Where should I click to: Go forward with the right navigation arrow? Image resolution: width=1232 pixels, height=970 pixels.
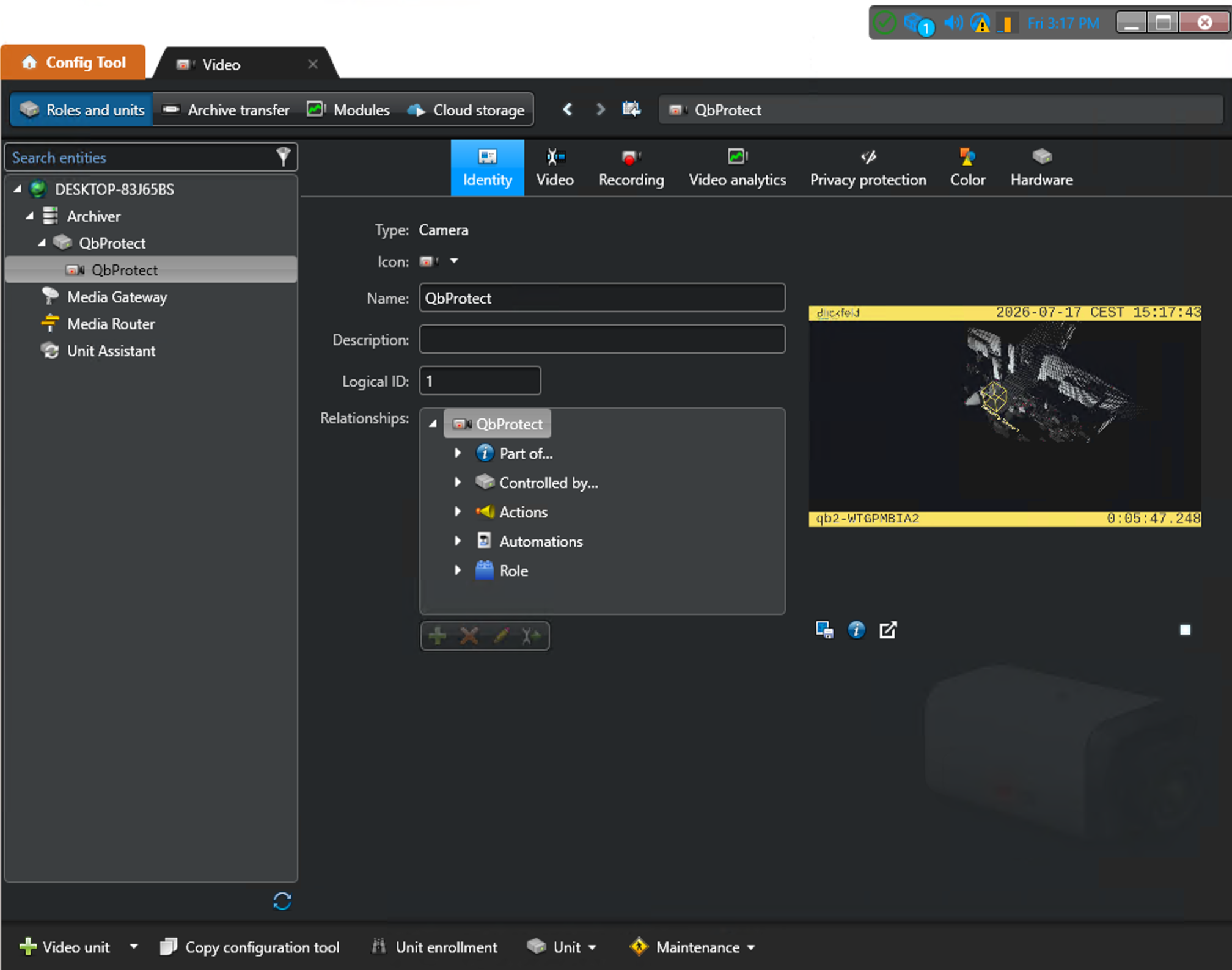click(600, 109)
